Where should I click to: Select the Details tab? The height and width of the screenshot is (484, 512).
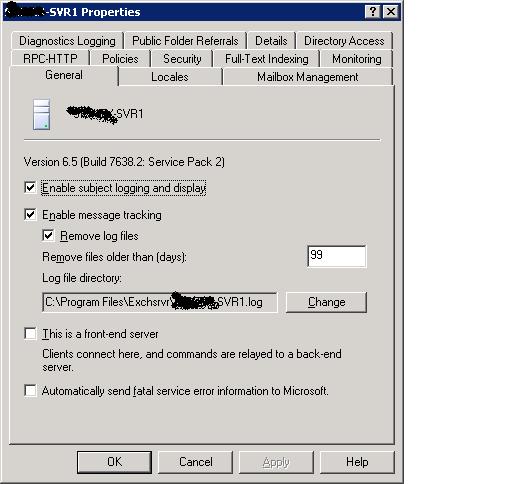[271, 41]
